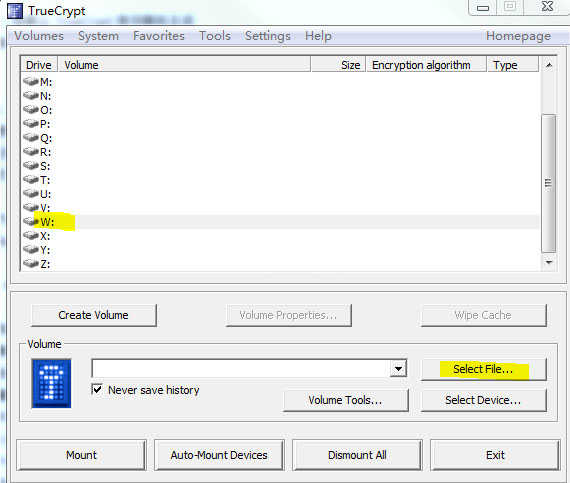Open Volume Tools...

(x=346, y=400)
